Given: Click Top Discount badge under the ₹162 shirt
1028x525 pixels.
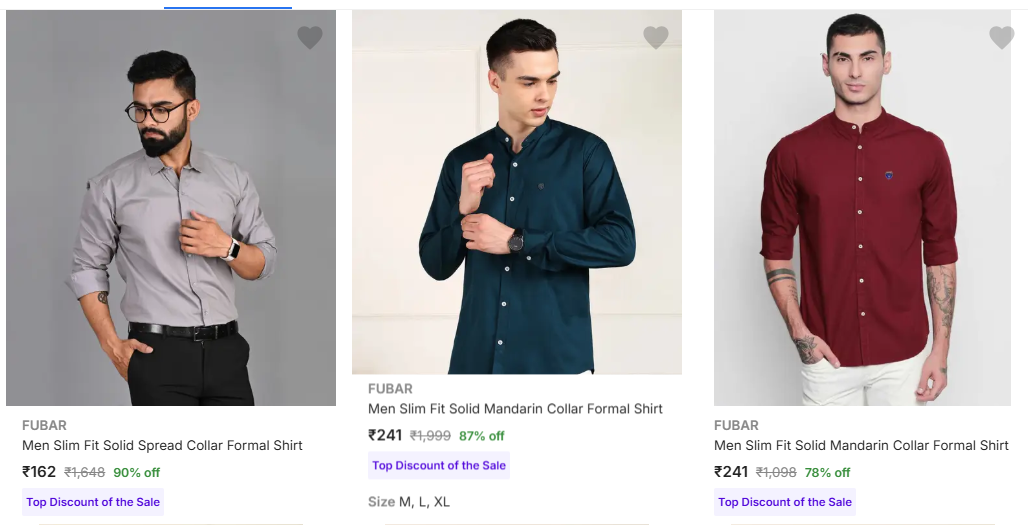Looking at the screenshot, I should [x=93, y=502].
